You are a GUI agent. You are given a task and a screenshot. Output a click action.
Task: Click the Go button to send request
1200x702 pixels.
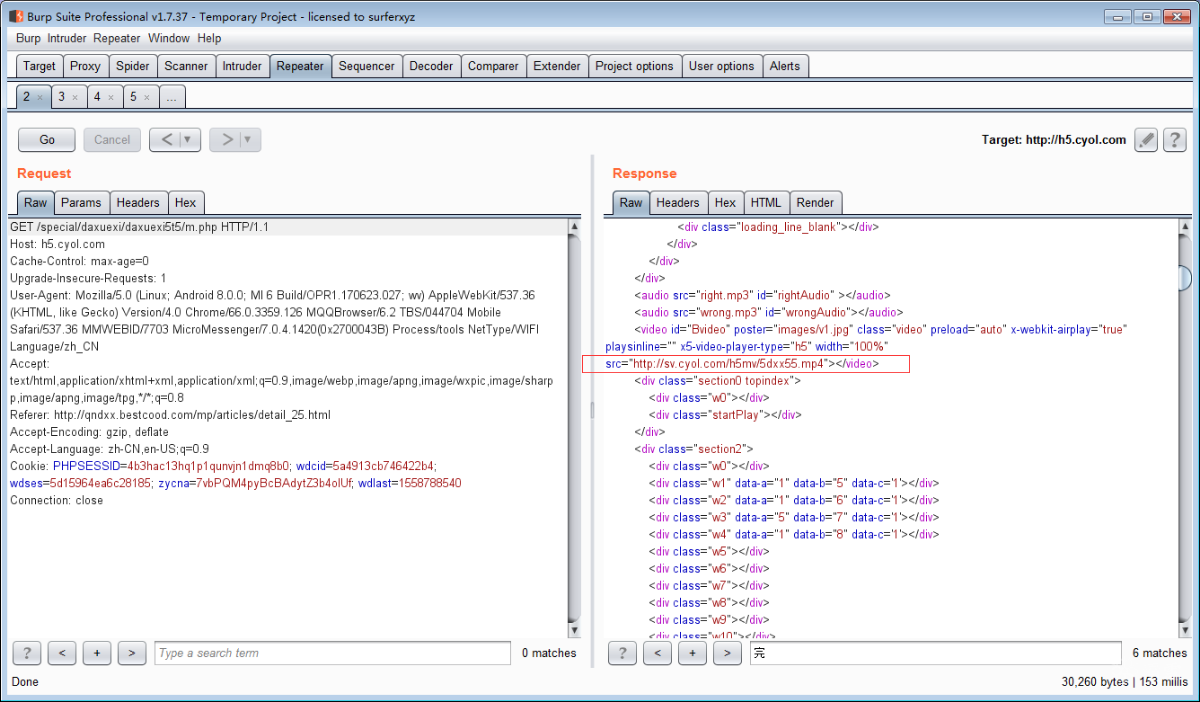[47, 140]
